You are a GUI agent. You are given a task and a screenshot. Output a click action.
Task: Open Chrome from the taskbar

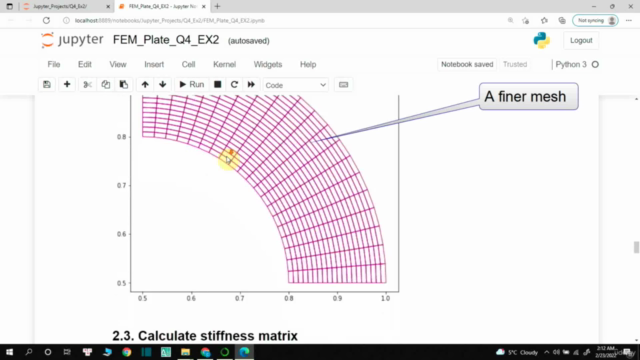click(x=127, y=352)
